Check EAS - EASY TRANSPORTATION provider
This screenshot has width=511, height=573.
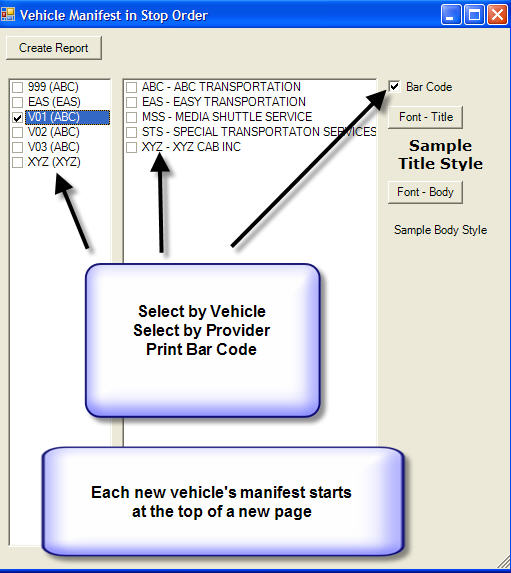pos(132,102)
